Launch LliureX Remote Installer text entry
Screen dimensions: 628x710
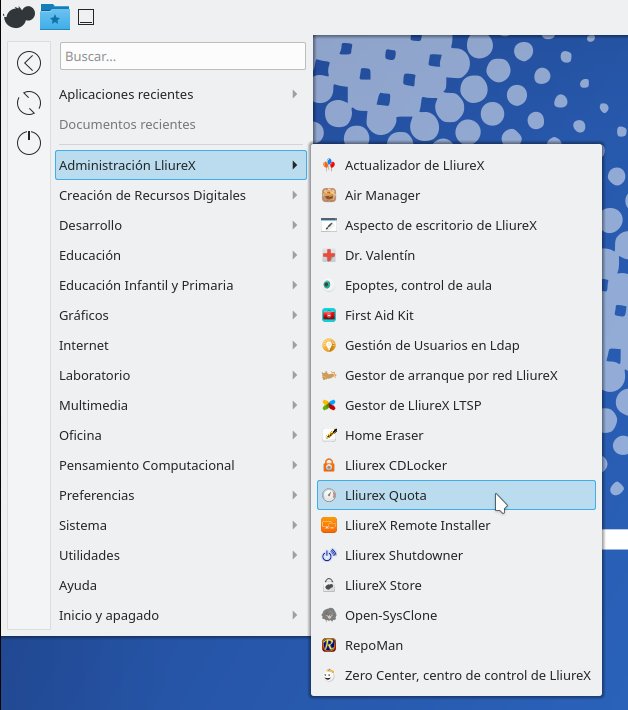coord(417,525)
